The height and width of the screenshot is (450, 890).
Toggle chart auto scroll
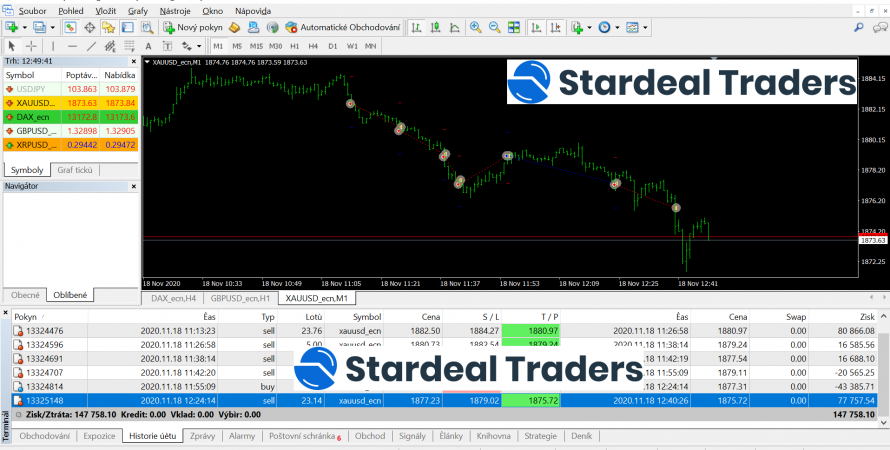(x=535, y=27)
